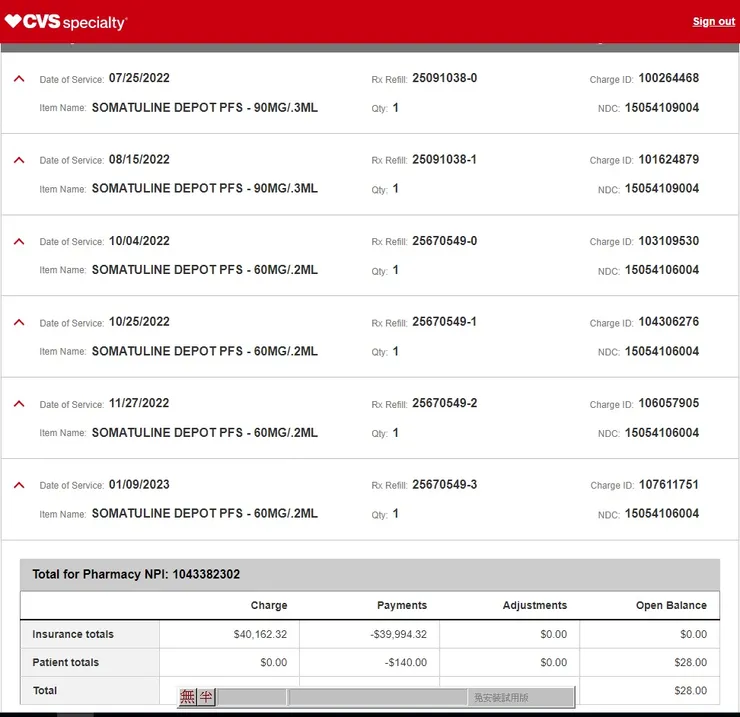Click the Insurance totals row label

73,634
